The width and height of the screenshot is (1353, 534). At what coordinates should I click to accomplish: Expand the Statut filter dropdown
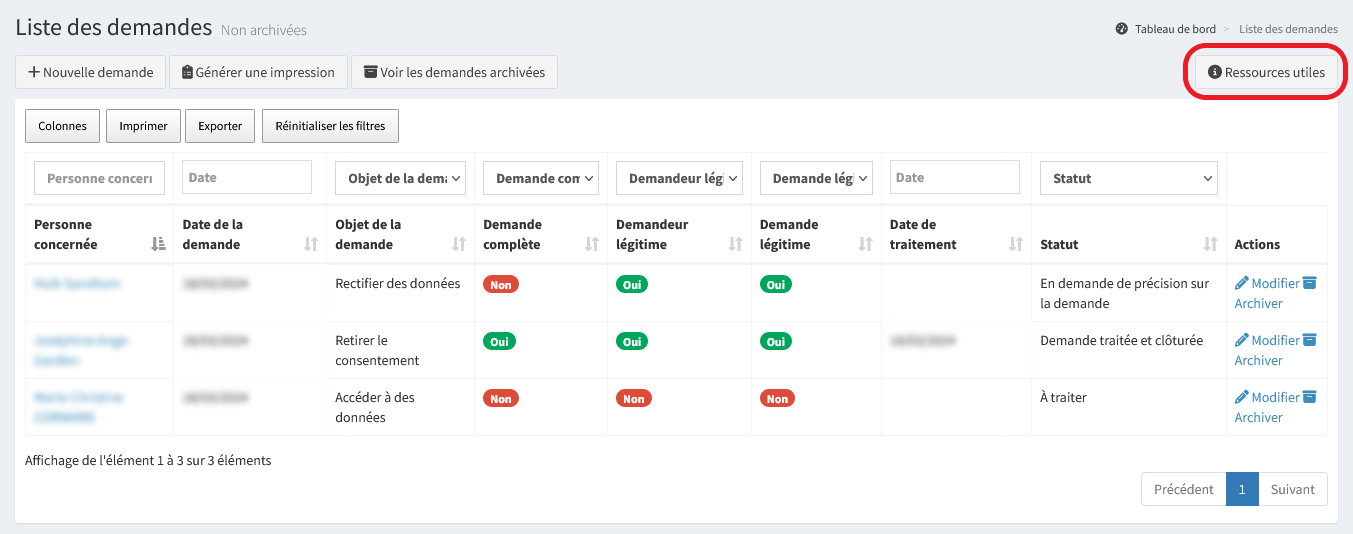point(1128,178)
